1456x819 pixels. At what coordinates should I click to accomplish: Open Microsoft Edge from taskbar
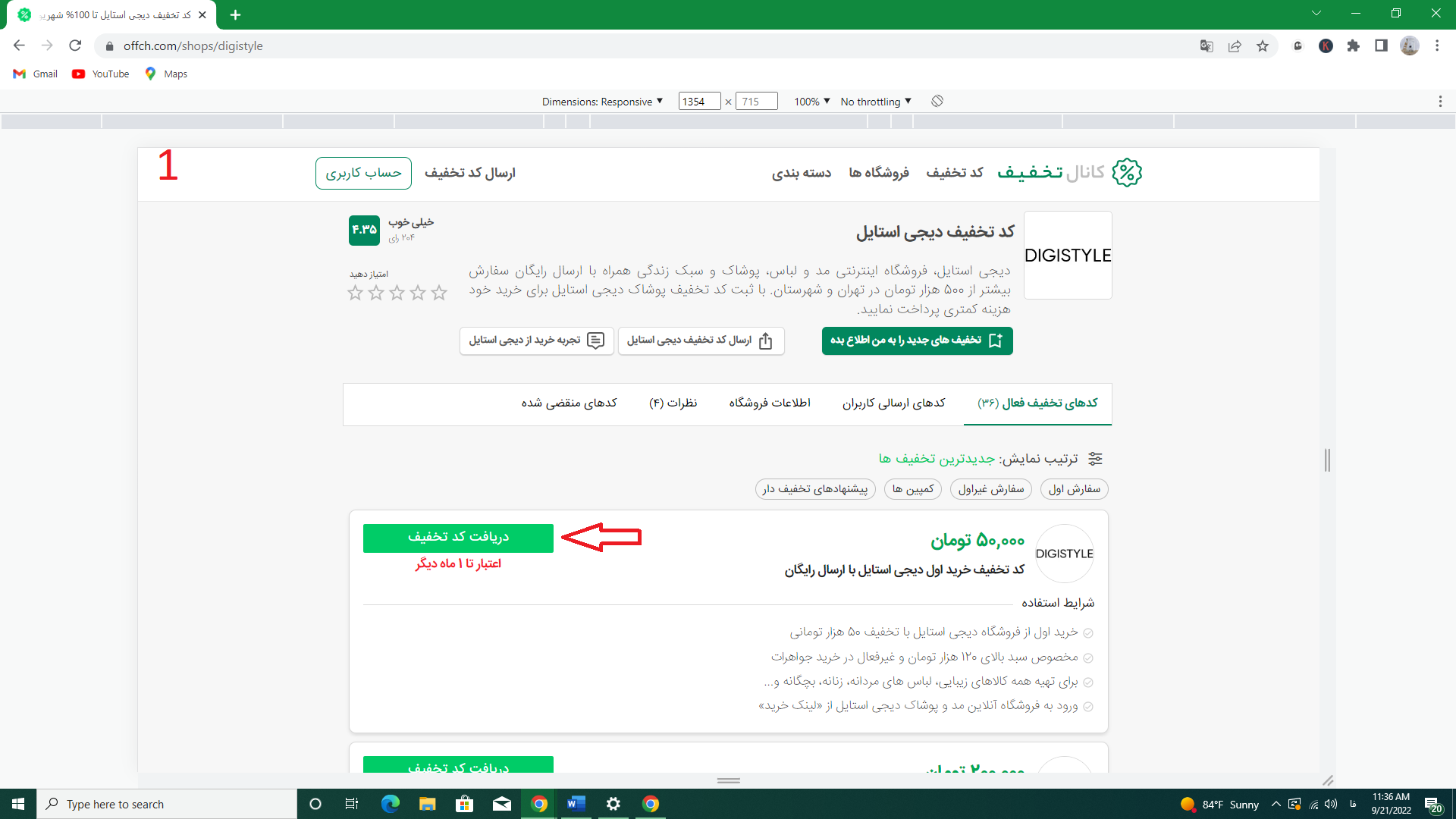390,804
